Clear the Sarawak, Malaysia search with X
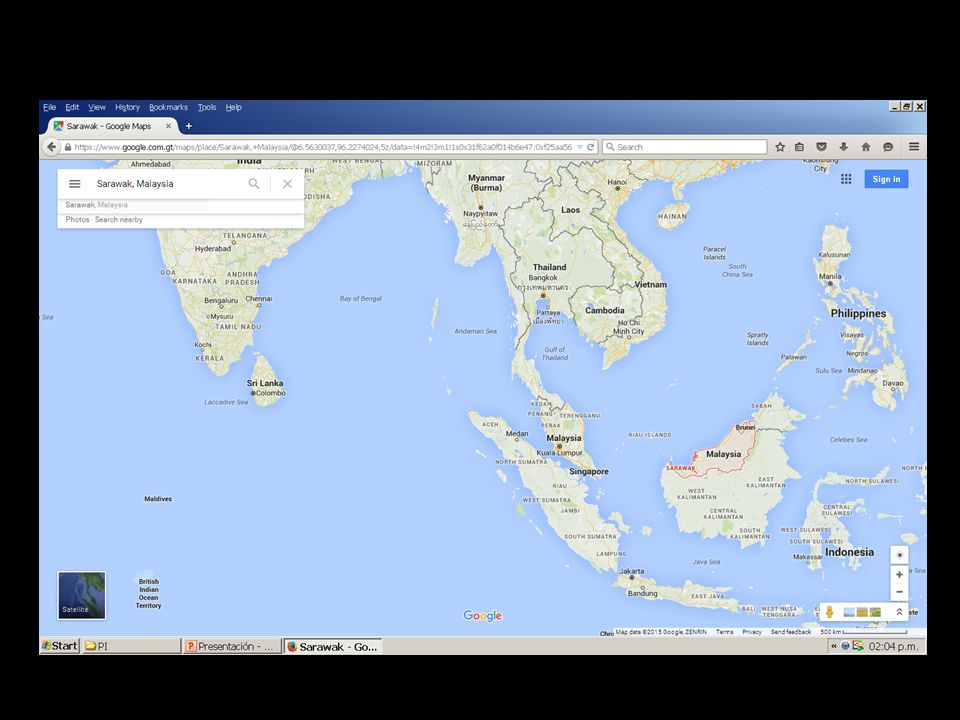Screen dimensions: 960x720 (x=287, y=184)
